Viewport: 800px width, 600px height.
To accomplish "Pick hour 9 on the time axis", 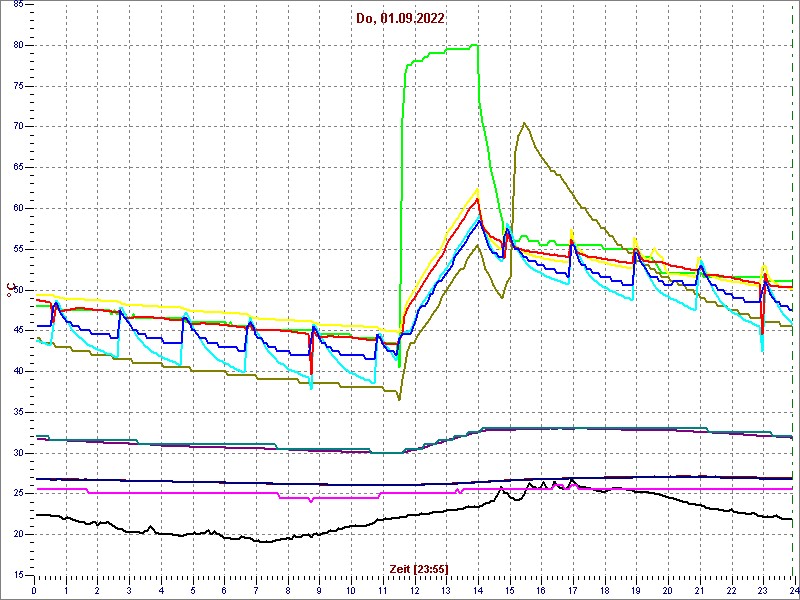I will pos(319,590).
